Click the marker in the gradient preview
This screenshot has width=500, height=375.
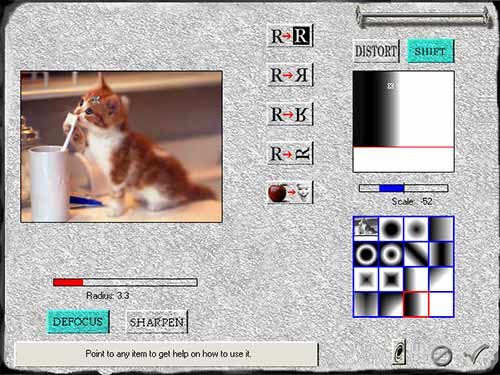pos(391,86)
